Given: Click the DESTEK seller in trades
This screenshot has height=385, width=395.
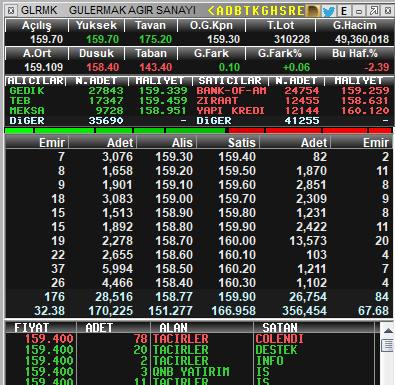Looking at the screenshot, I should (x=276, y=350).
